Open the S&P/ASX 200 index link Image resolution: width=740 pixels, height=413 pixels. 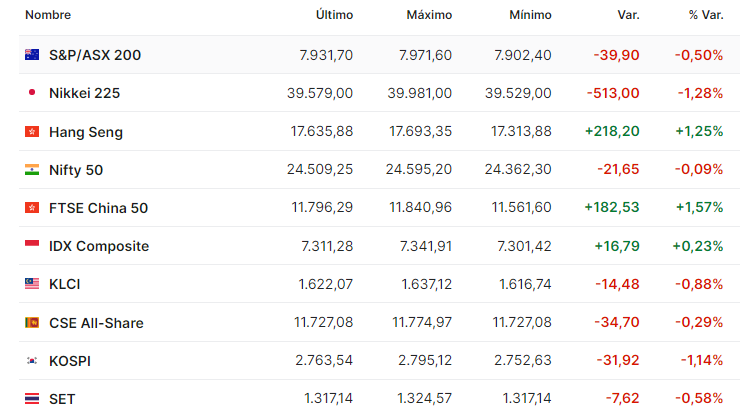coord(95,55)
